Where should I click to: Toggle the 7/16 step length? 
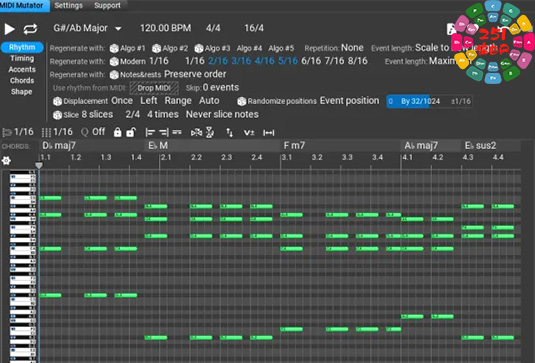click(334, 61)
